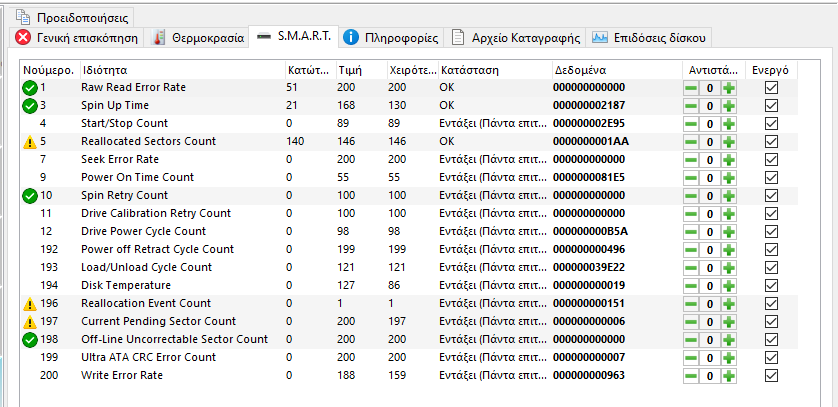Toggle the Load/Unload Cycle Count checkbox
Image resolution: width=838 pixels, height=407 pixels.
[x=770, y=268]
